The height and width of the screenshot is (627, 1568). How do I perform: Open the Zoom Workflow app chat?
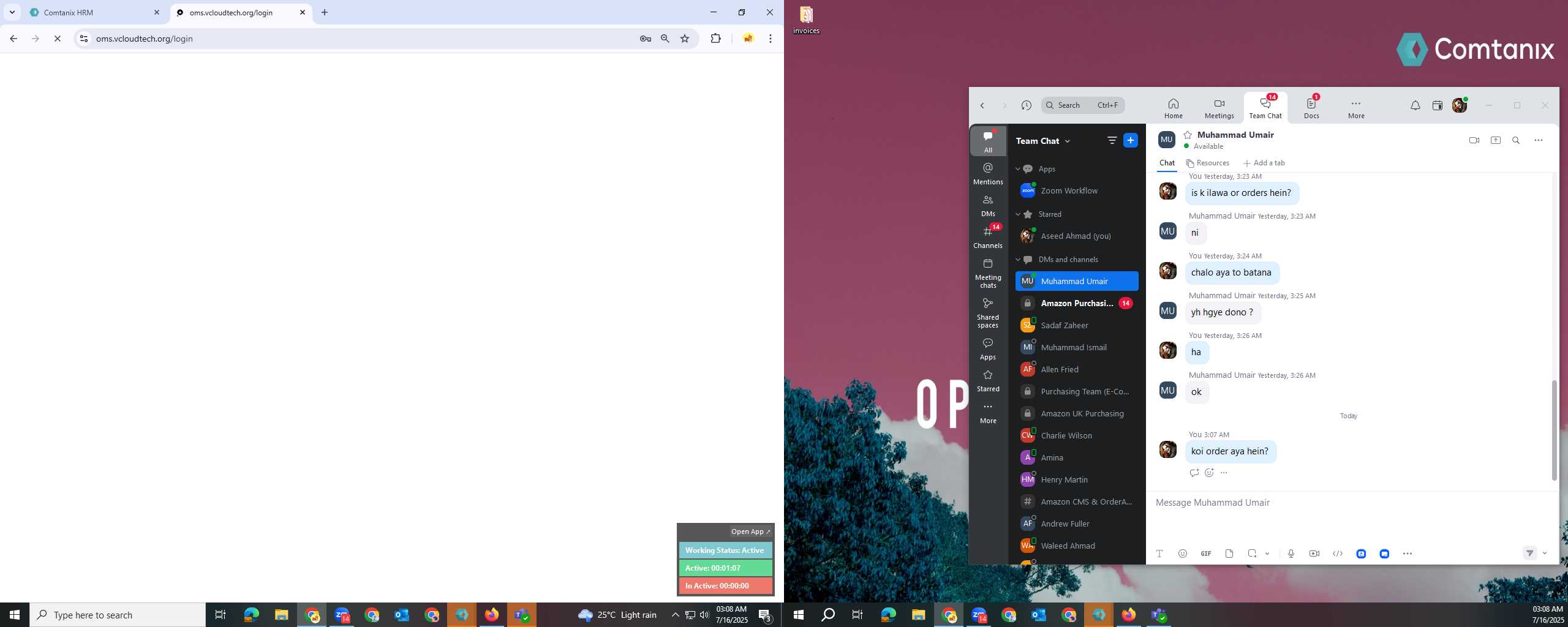tap(1077, 191)
